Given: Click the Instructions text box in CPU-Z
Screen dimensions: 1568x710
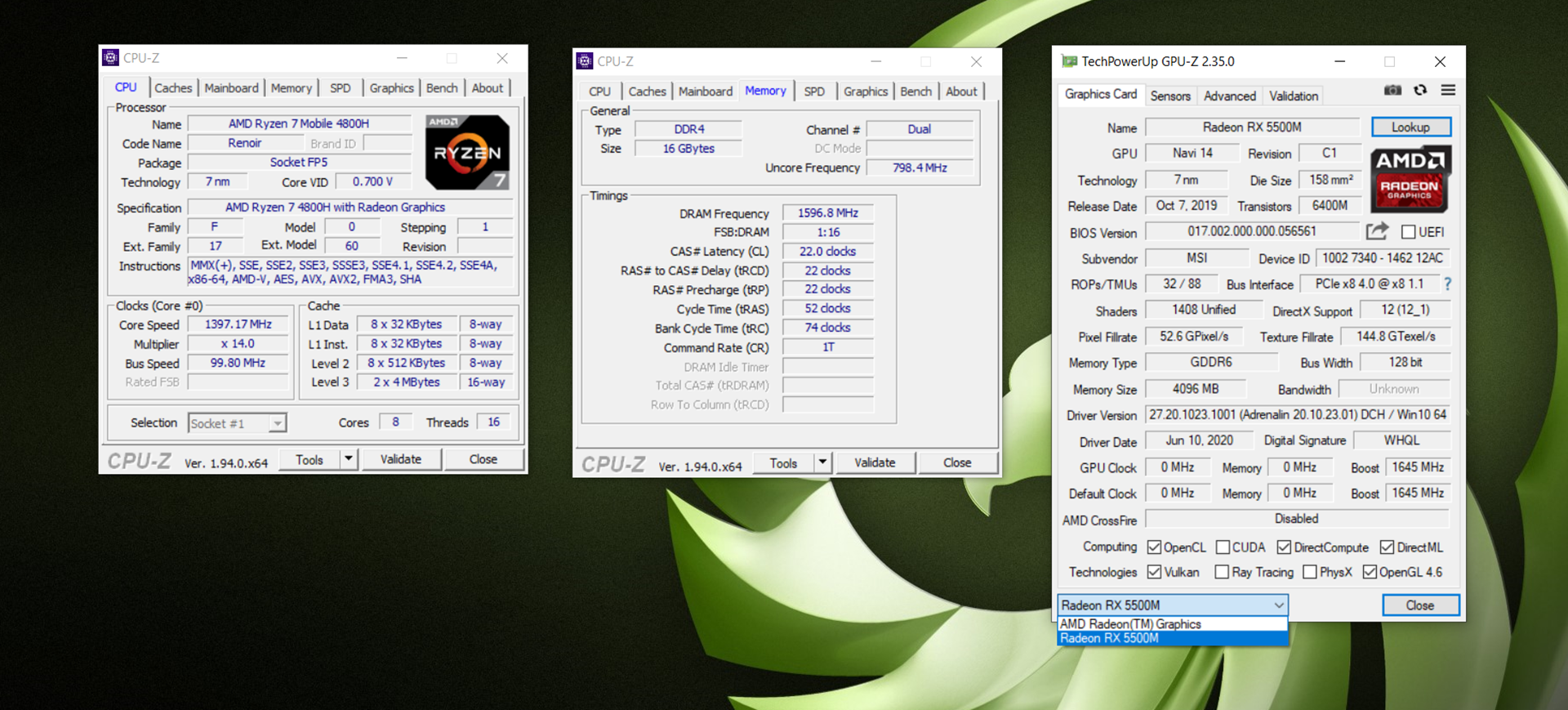Looking at the screenshot, I should point(351,272).
